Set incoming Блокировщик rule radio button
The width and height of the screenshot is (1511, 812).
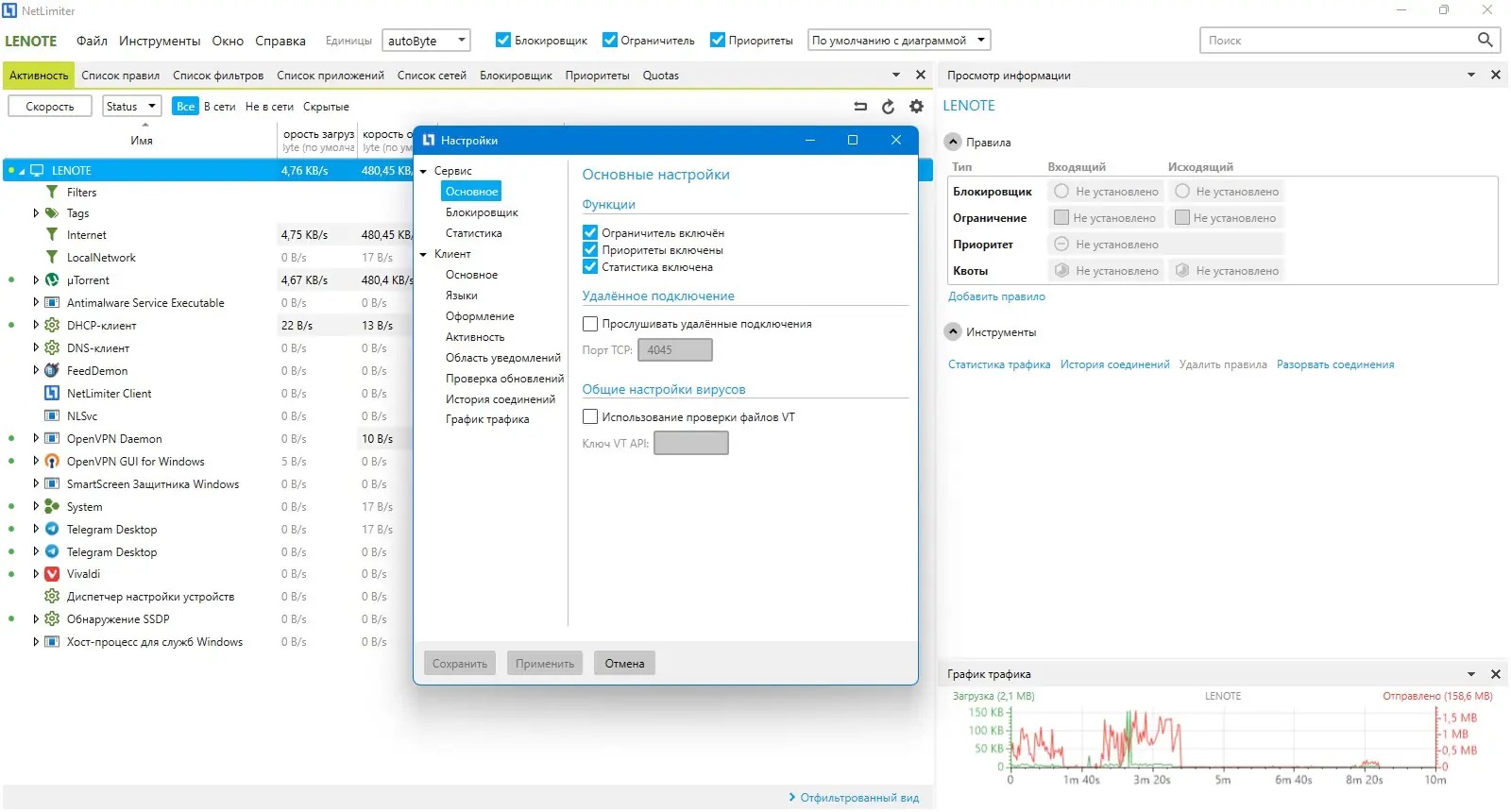point(1061,191)
